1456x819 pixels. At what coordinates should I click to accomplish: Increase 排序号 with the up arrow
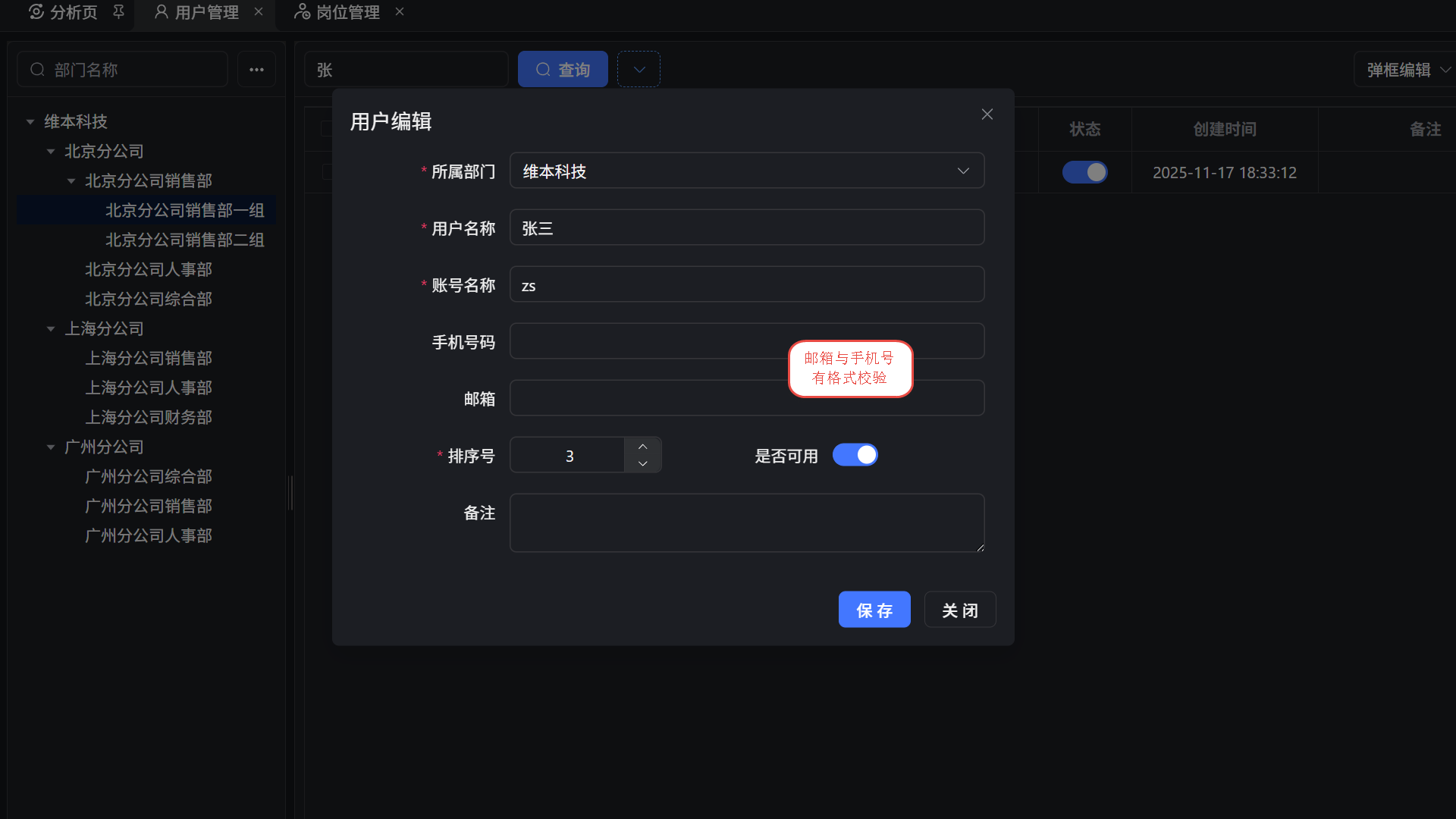(642, 447)
